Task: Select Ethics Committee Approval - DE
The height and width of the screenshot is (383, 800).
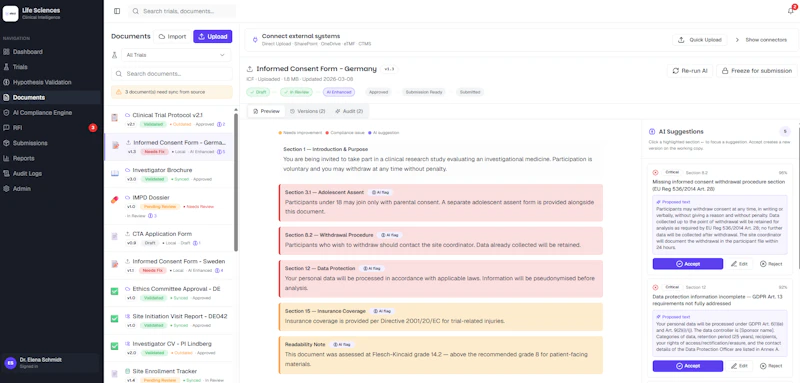Action: click(169, 293)
